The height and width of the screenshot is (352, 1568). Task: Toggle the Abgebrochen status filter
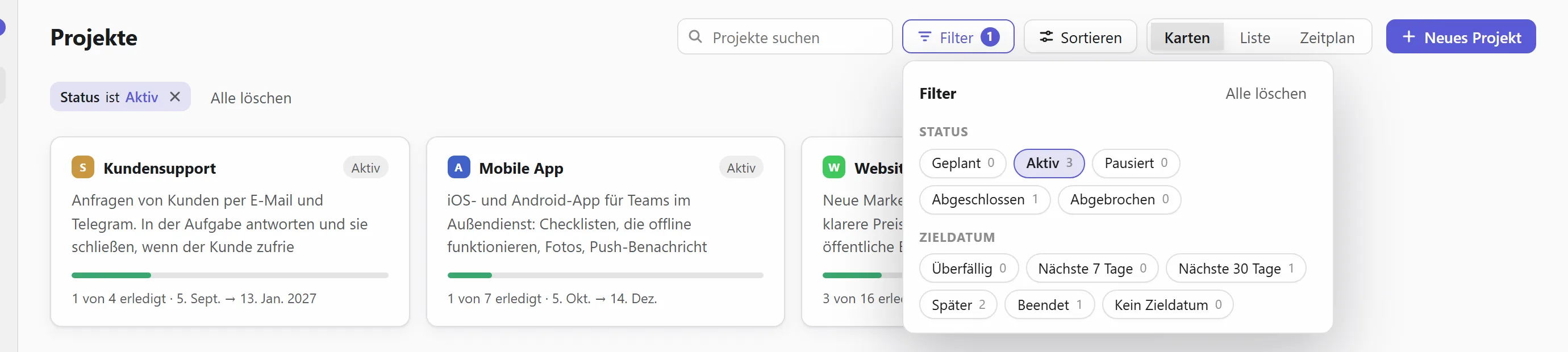(1119, 199)
